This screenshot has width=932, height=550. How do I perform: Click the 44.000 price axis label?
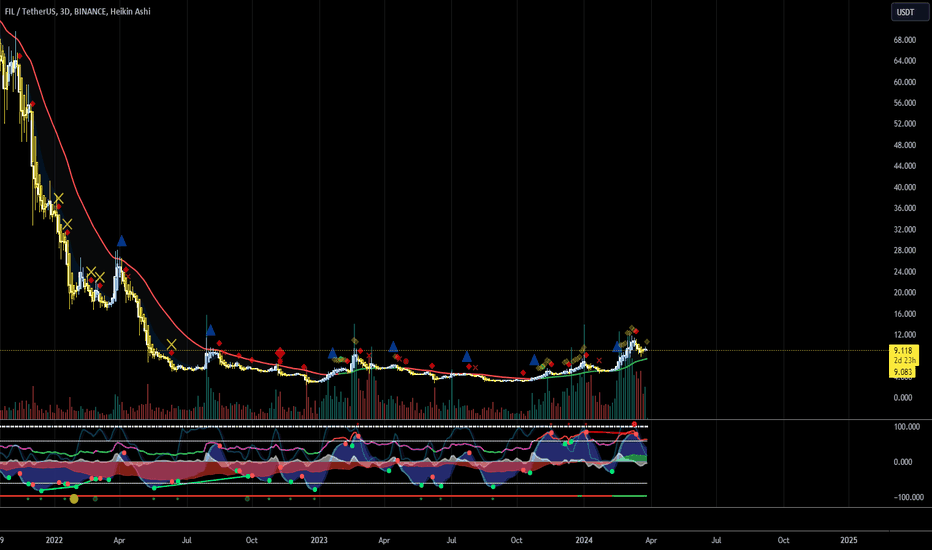(904, 166)
